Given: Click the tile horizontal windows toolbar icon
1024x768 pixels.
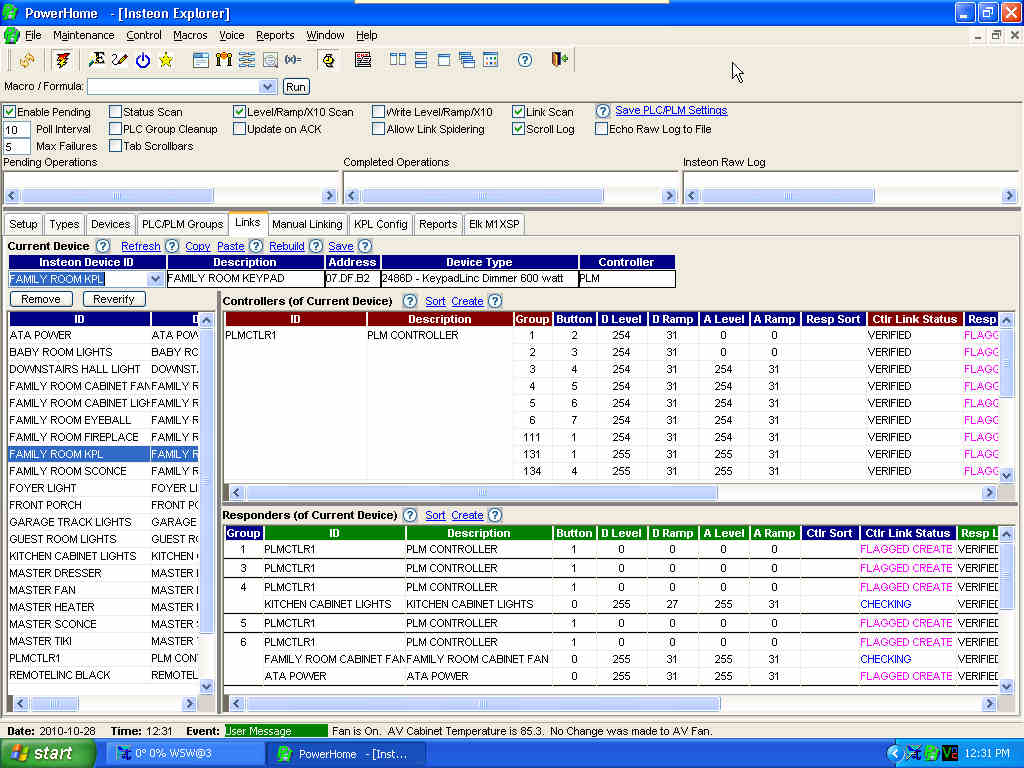Looking at the screenshot, I should click(421, 60).
